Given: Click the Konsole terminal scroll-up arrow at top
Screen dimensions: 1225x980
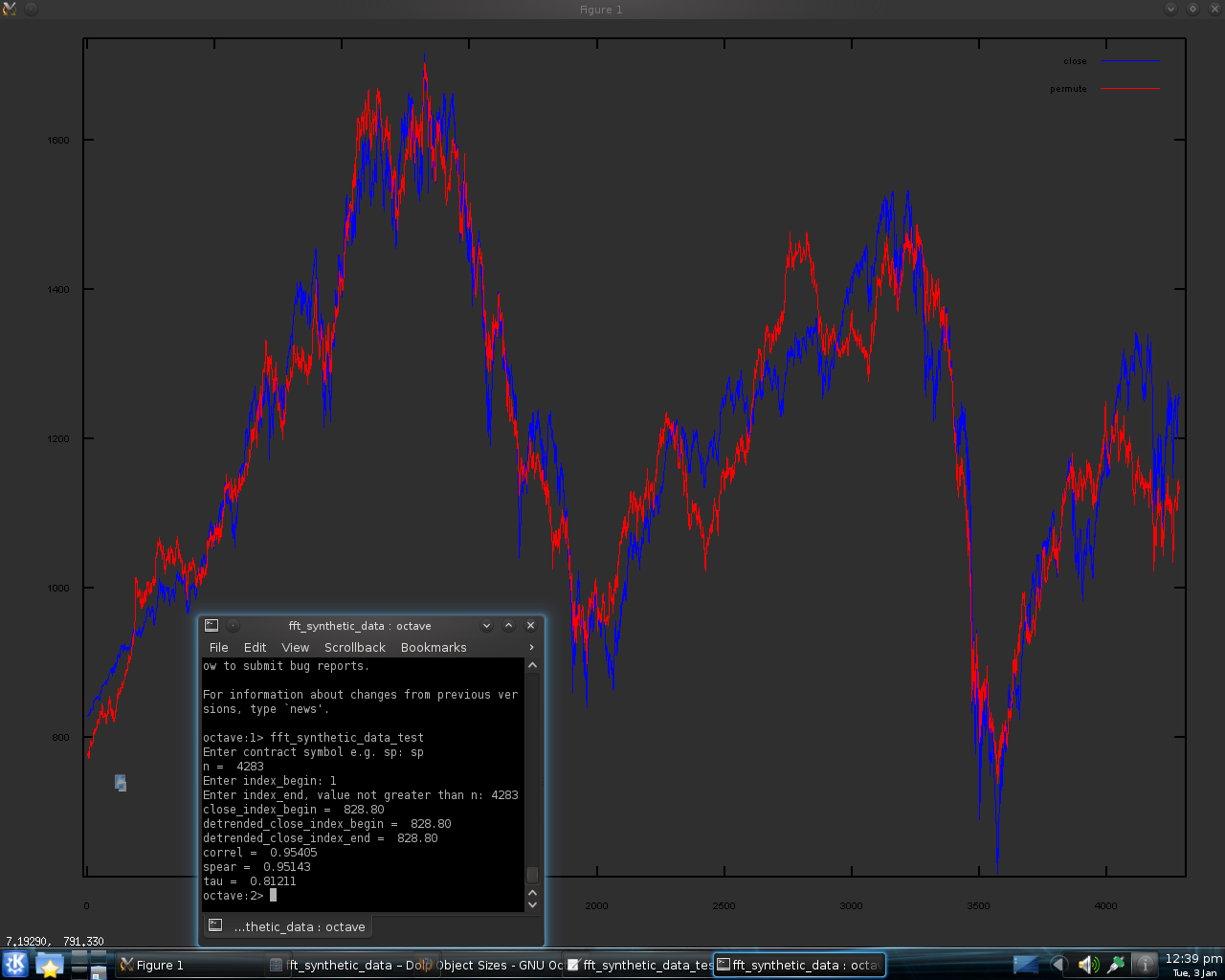Looking at the screenshot, I should click(532, 665).
